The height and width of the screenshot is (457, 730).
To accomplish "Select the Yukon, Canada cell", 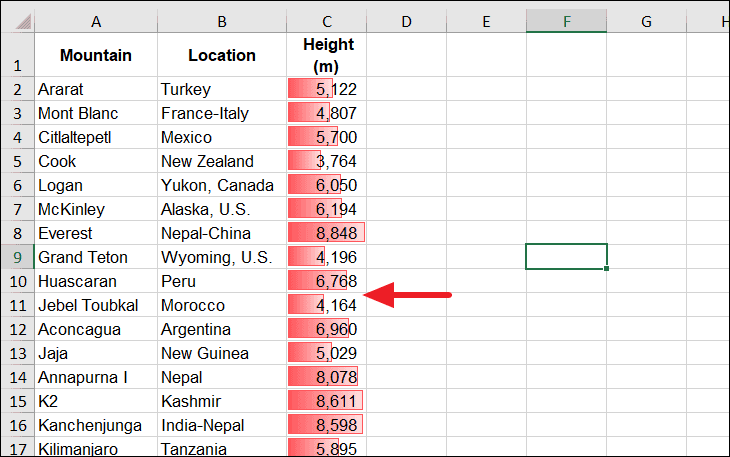I will tap(222, 185).
